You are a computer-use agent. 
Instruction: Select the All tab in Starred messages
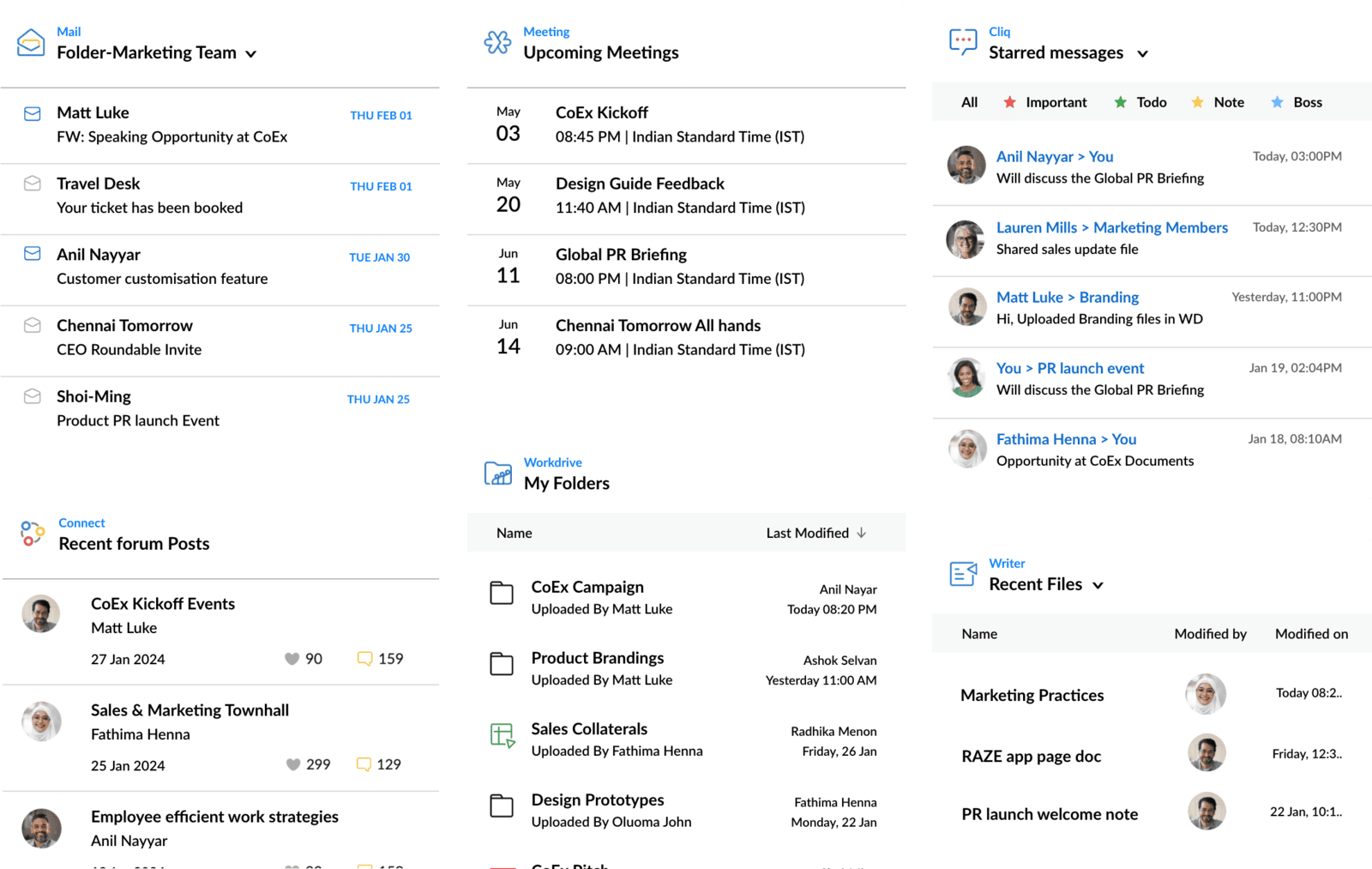pos(969,101)
